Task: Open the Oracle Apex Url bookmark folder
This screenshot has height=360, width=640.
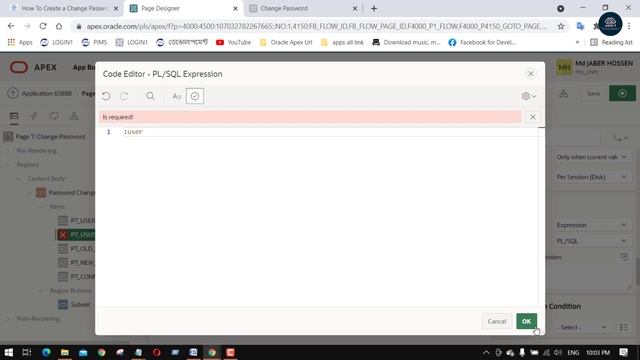Action: [286, 42]
